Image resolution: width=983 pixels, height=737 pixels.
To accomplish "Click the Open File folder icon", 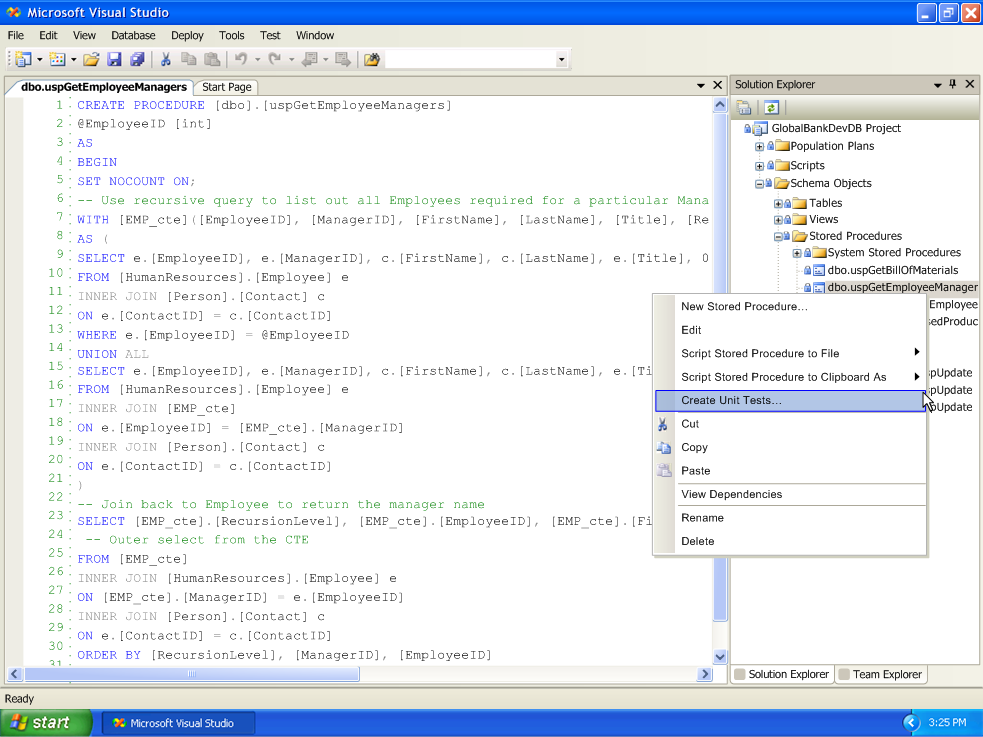I will tap(91, 60).
